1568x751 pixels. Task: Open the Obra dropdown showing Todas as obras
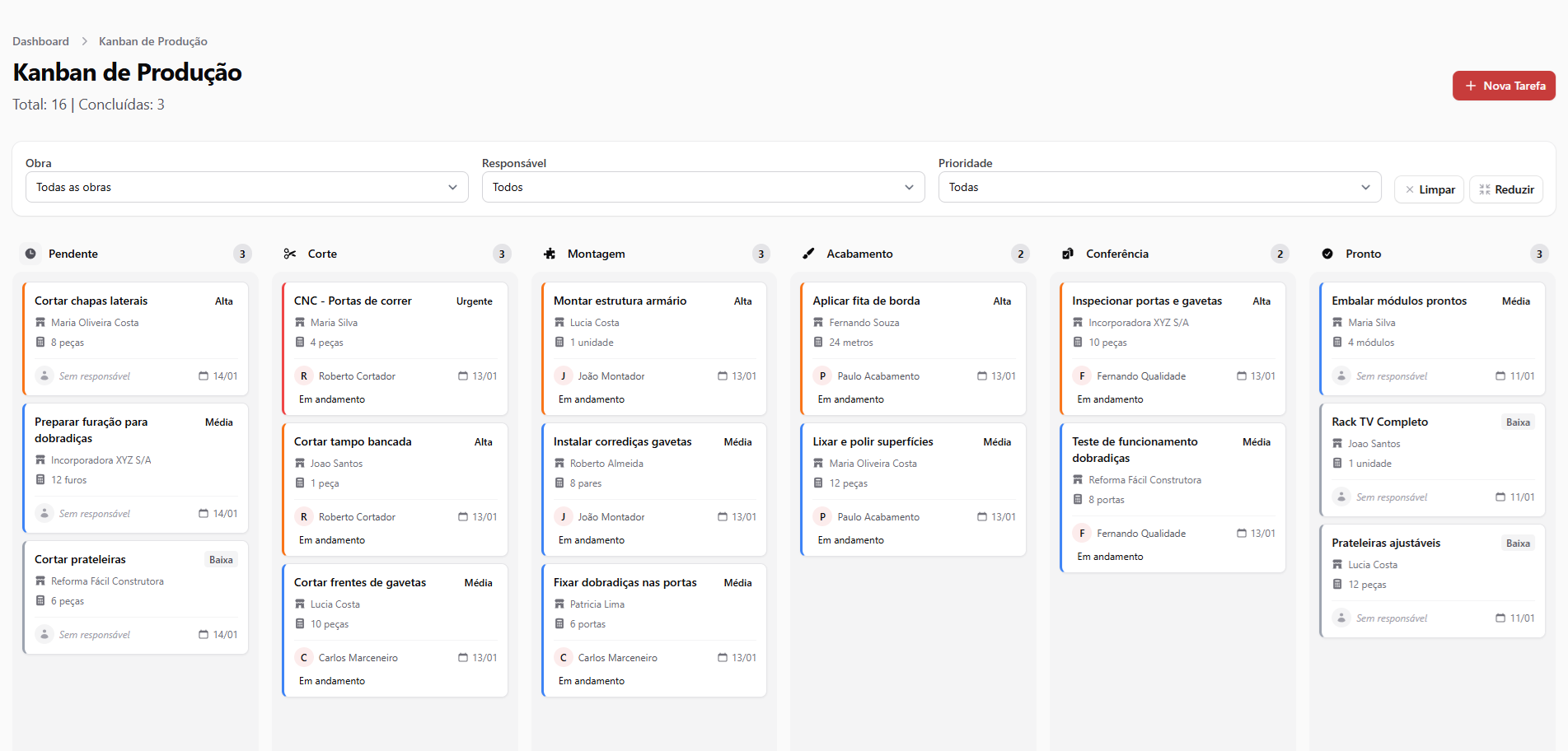(x=246, y=187)
